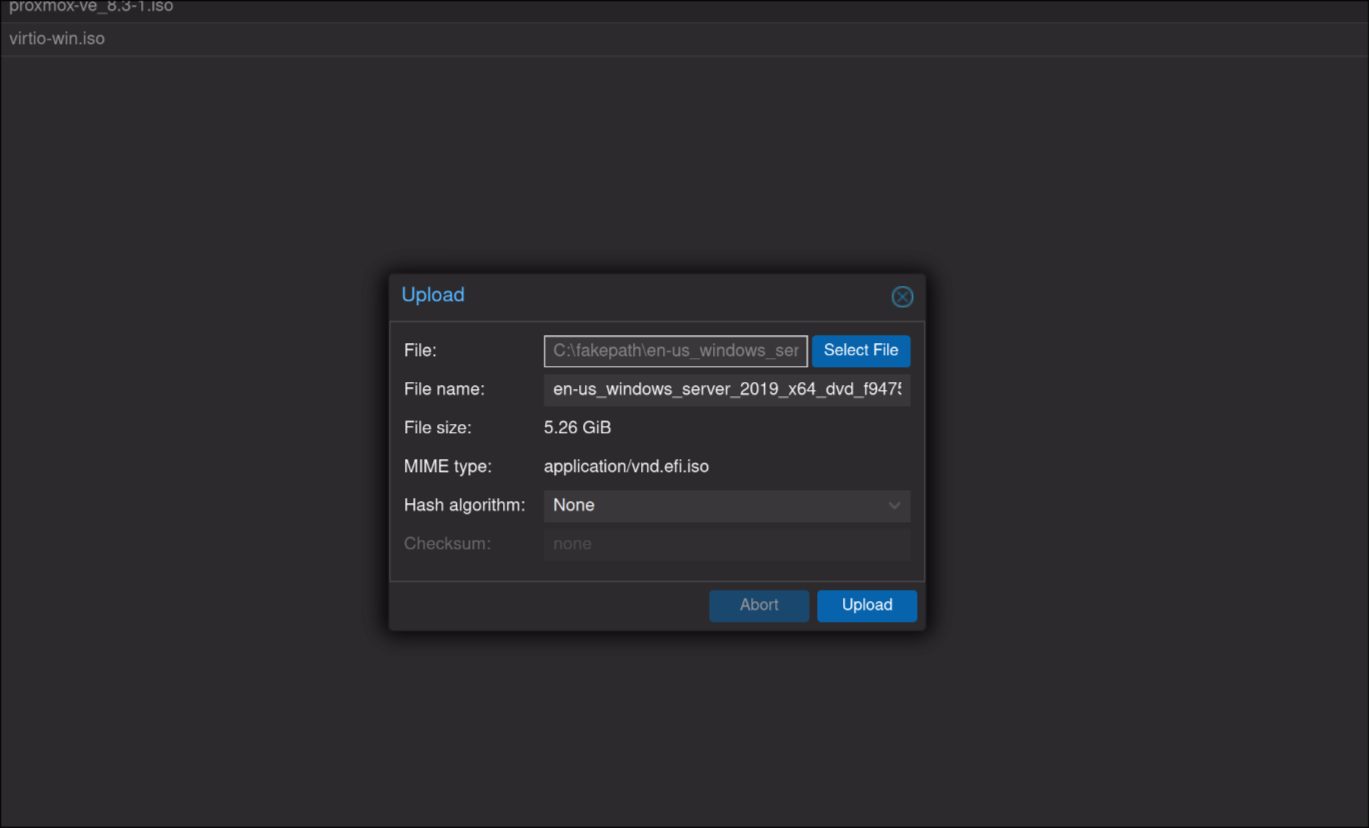1369x828 pixels.
Task: Expand the Hash algorithm dropdown chevron
Action: click(894, 506)
